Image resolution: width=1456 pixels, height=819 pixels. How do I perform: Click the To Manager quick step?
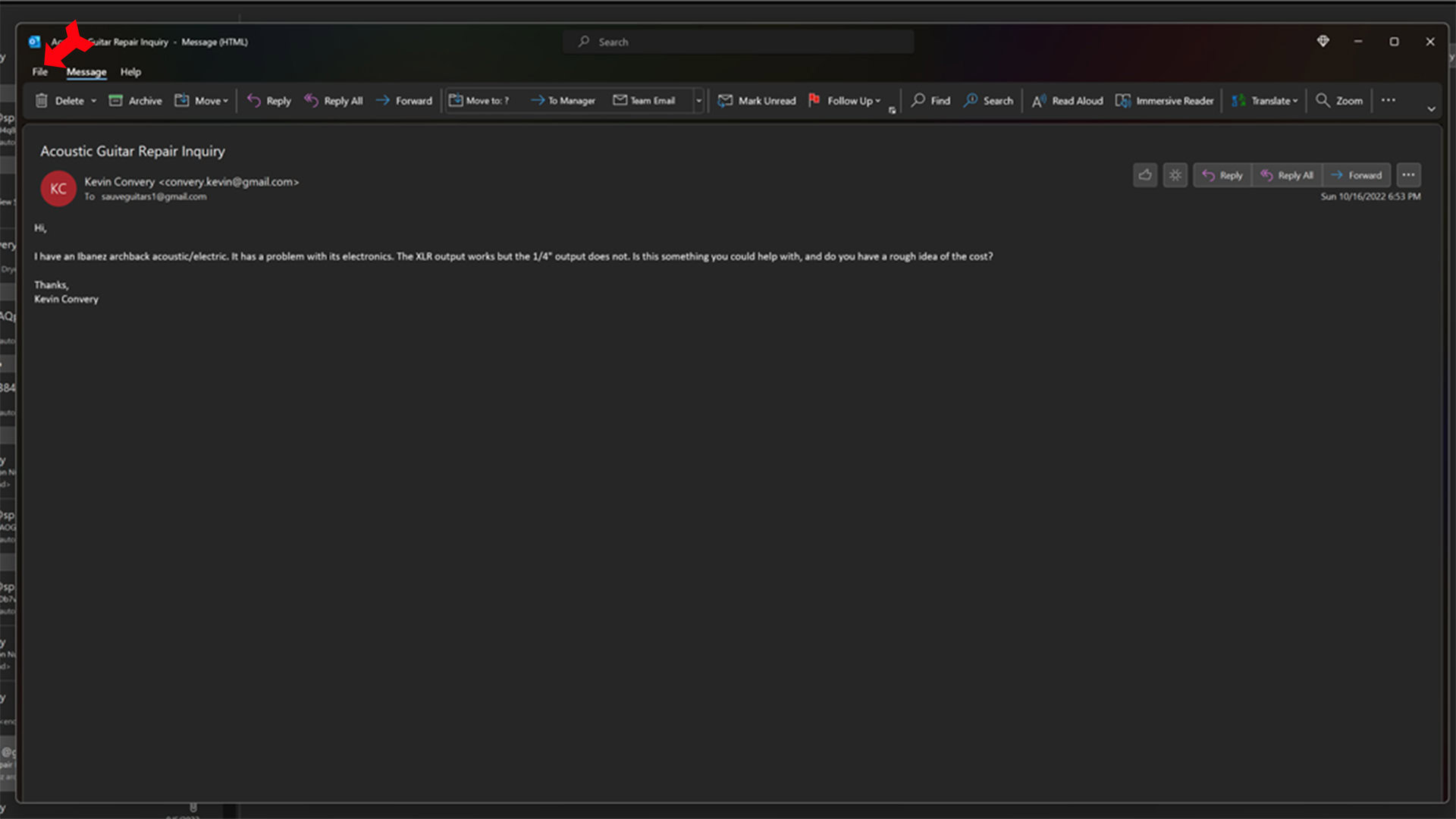pyautogui.click(x=563, y=101)
